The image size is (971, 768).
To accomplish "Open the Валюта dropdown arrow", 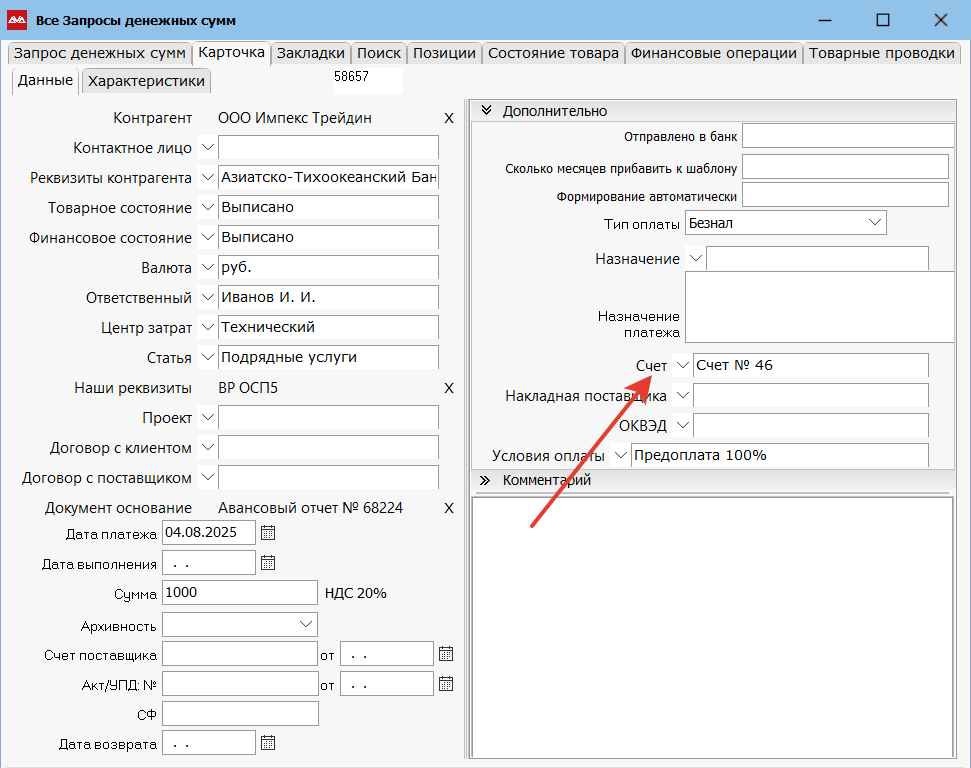I will click(207, 268).
